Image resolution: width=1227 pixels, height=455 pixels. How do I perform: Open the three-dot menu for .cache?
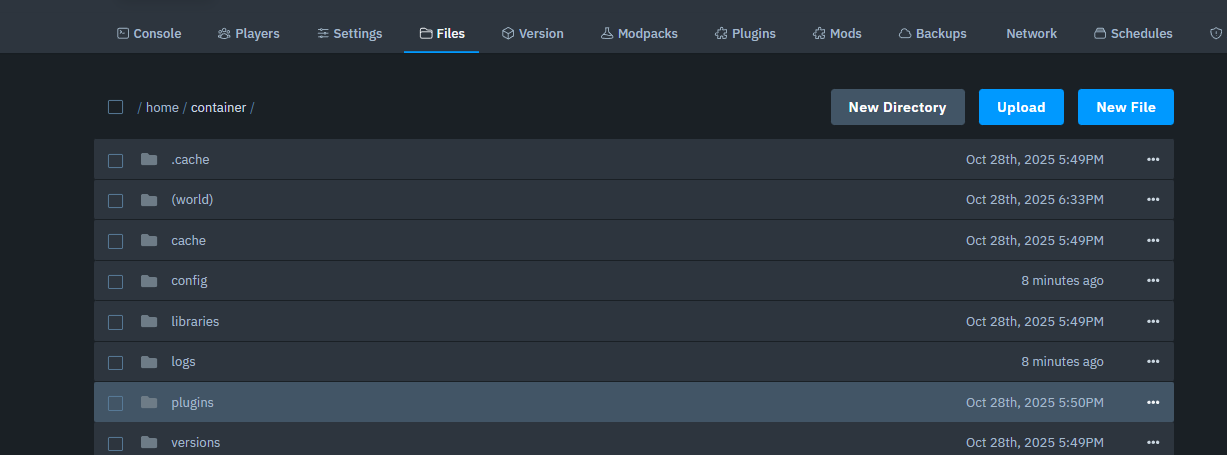[1153, 160]
